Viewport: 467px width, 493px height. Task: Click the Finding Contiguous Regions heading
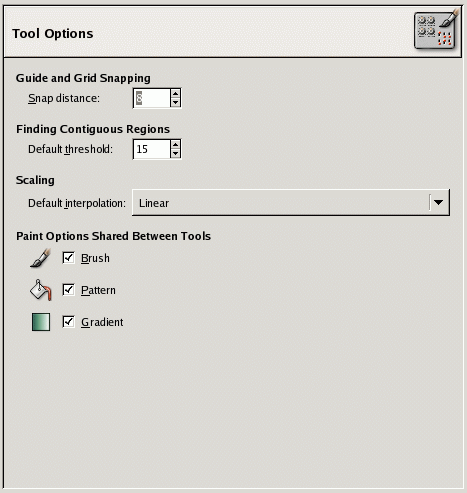[x=93, y=129]
